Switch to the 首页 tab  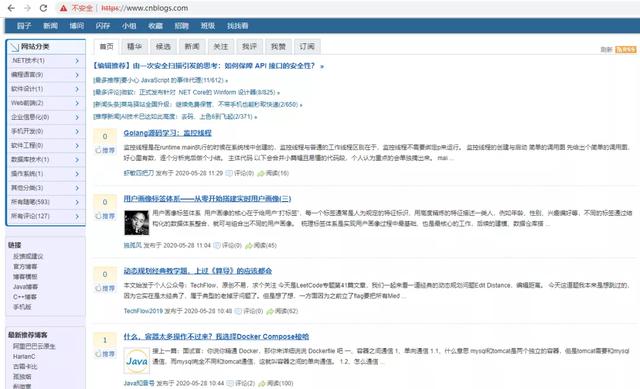107,47
